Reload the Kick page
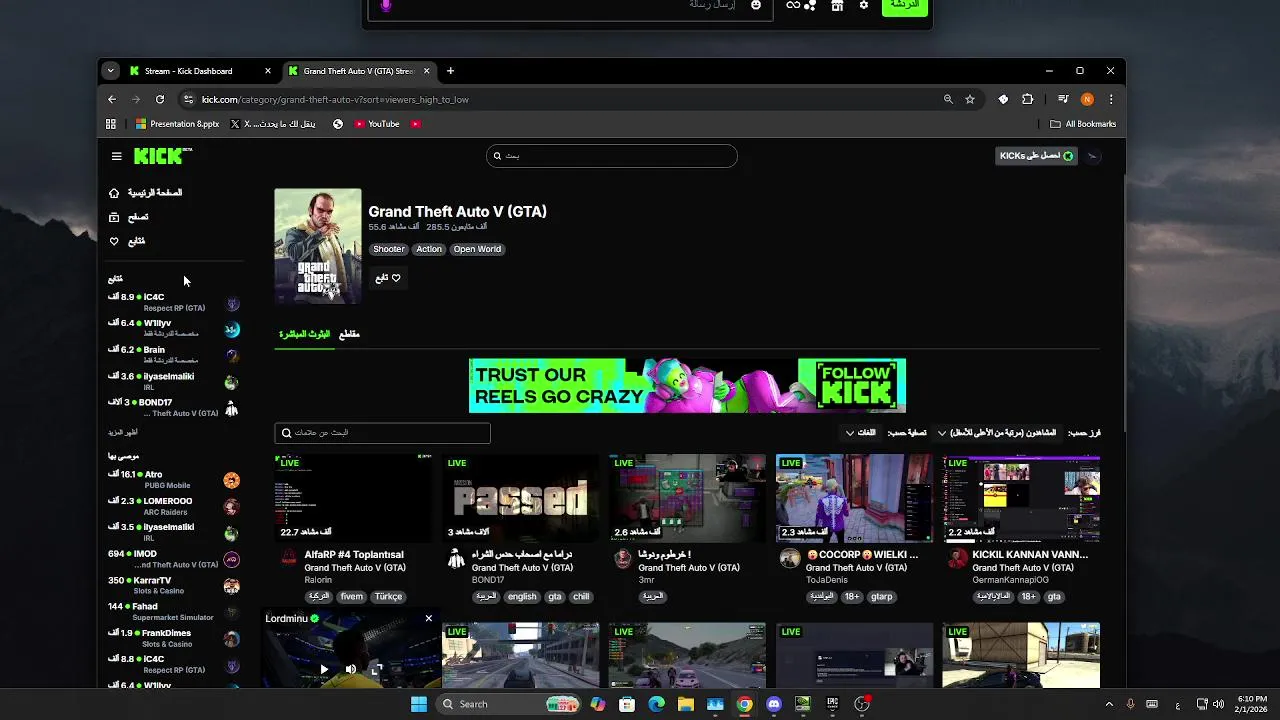The image size is (1280, 720). (160, 99)
